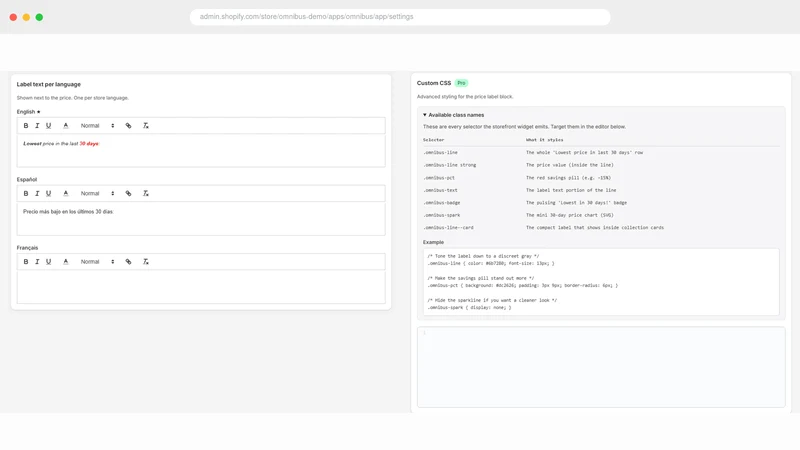
Task: Click the red close window button
Action: click(13, 17)
